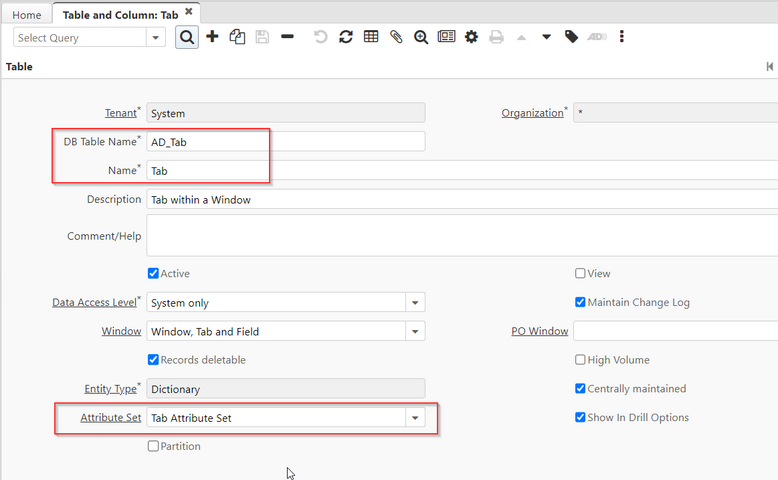Click the Copy record icon
Viewport: 778px width, 480px height.
coord(237,37)
